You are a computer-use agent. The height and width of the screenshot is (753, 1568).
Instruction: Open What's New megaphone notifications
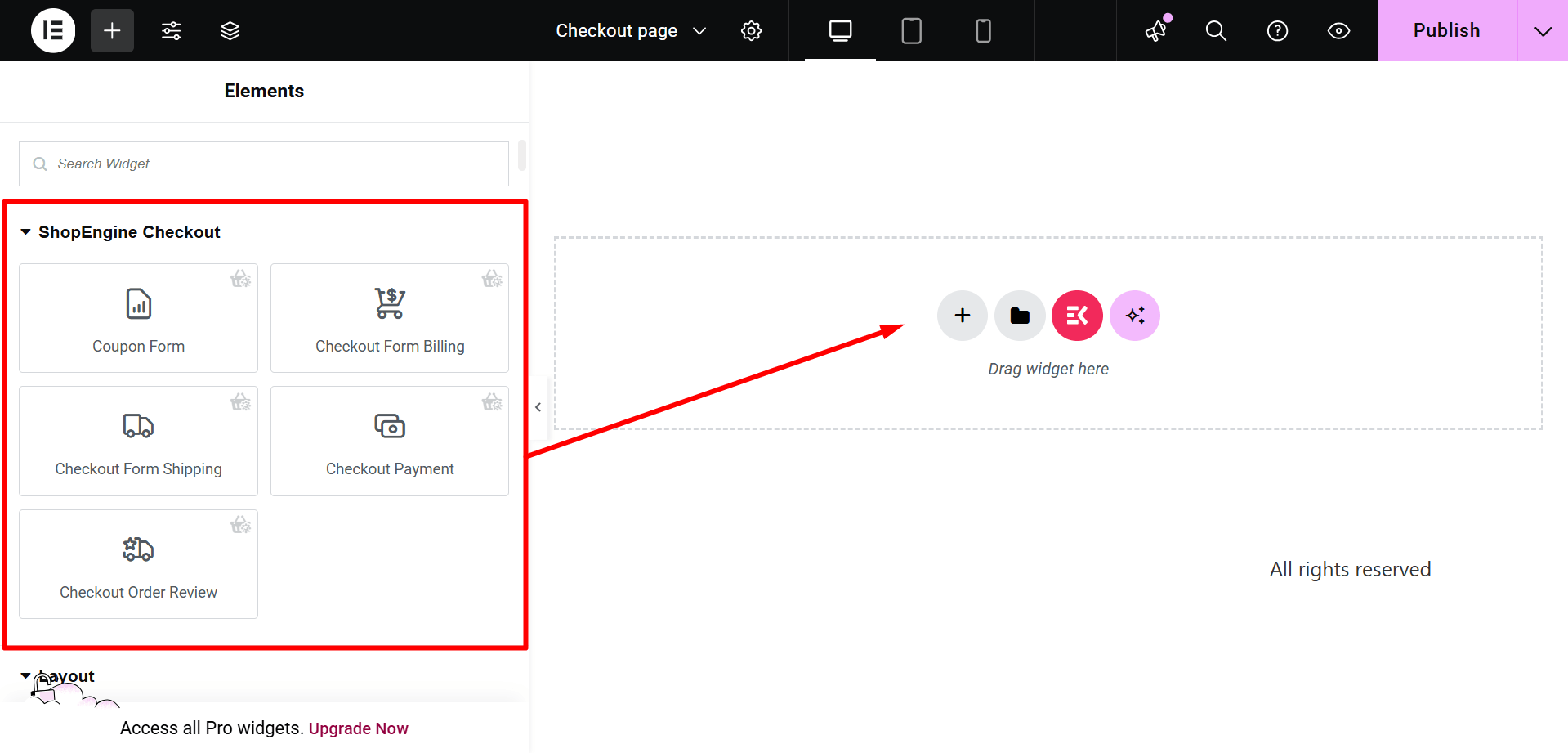pos(1155,30)
